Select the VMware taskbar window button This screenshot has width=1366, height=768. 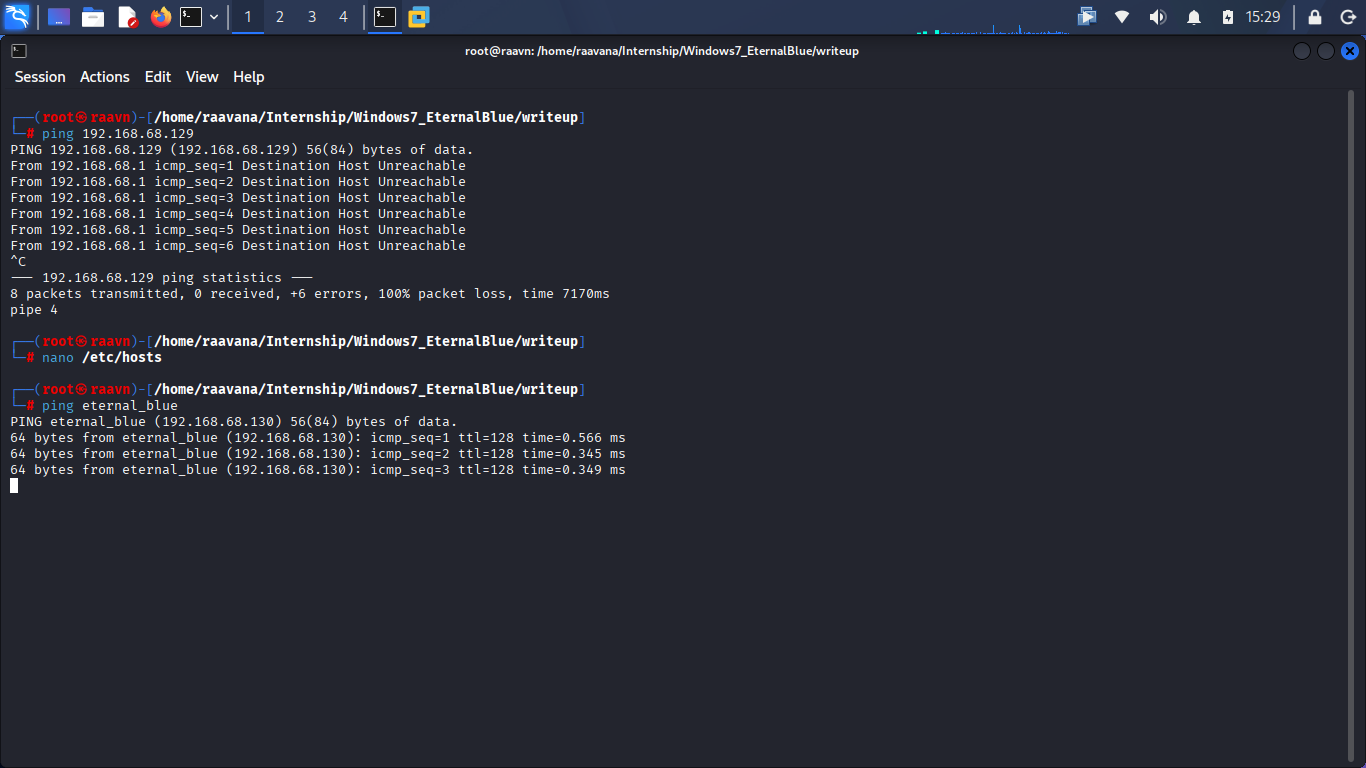[x=419, y=17]
